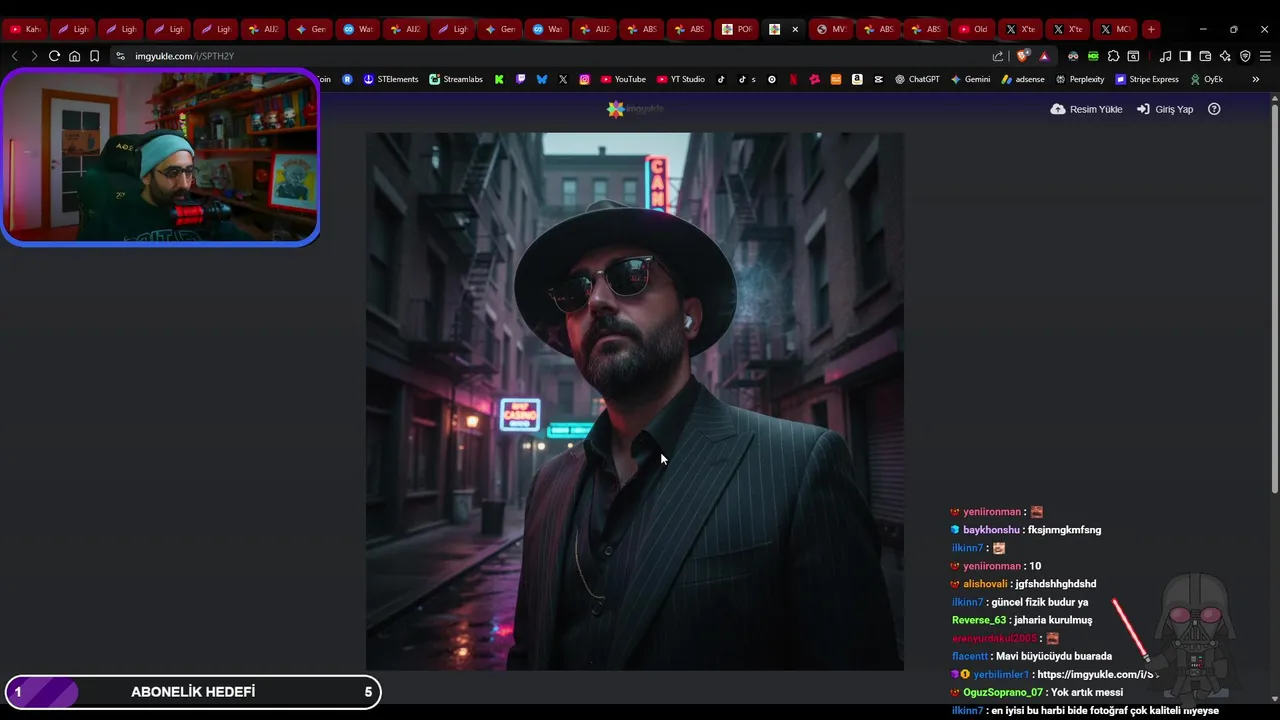Open the browser hamburger main menu

click(1265, 56)
